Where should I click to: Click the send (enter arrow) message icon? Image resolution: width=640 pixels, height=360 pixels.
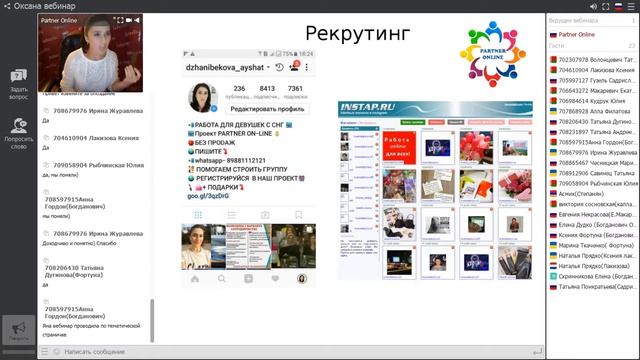(538, 351)
